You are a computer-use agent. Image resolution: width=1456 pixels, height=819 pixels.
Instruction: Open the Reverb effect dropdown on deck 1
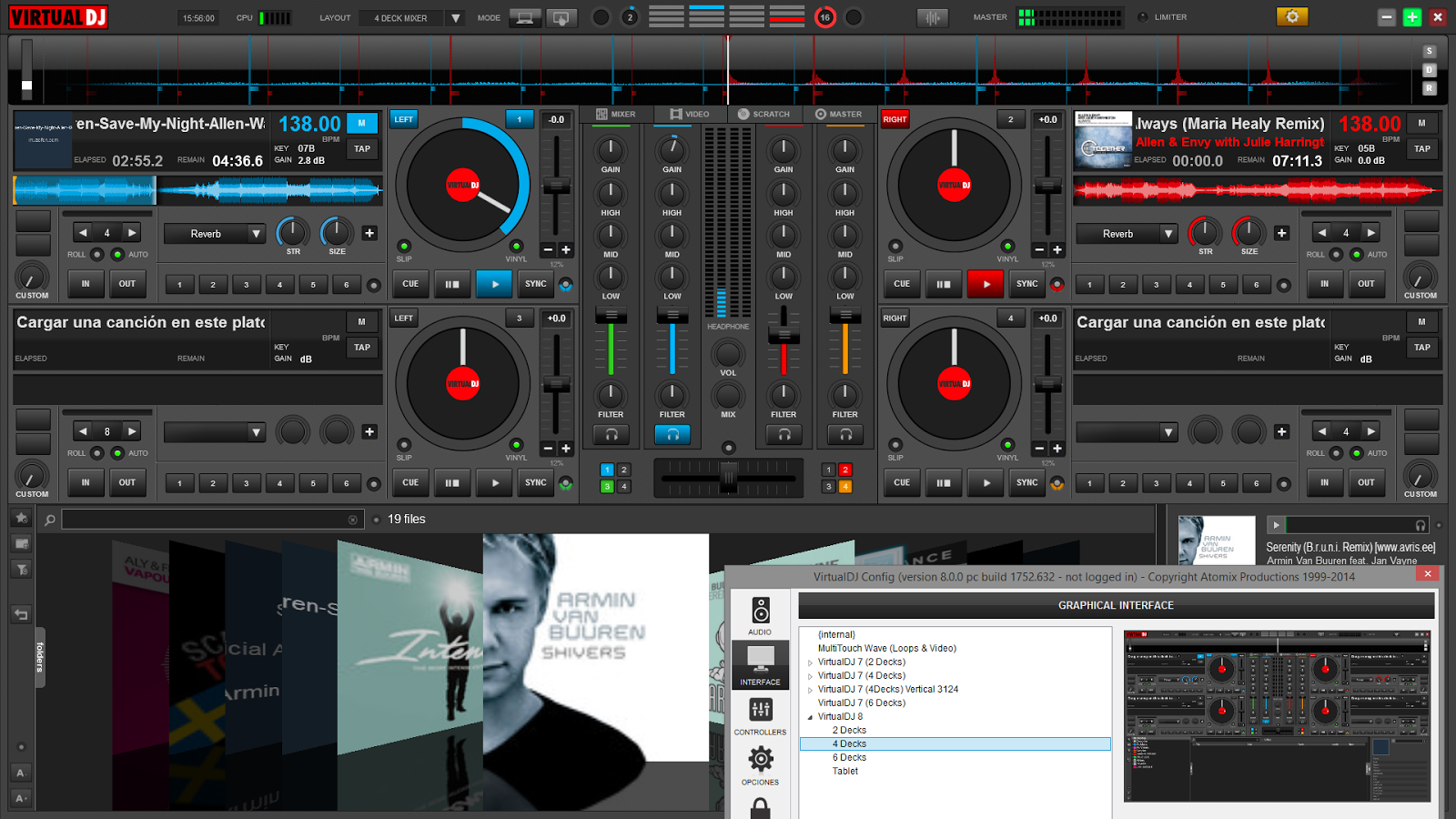[213, 233]
